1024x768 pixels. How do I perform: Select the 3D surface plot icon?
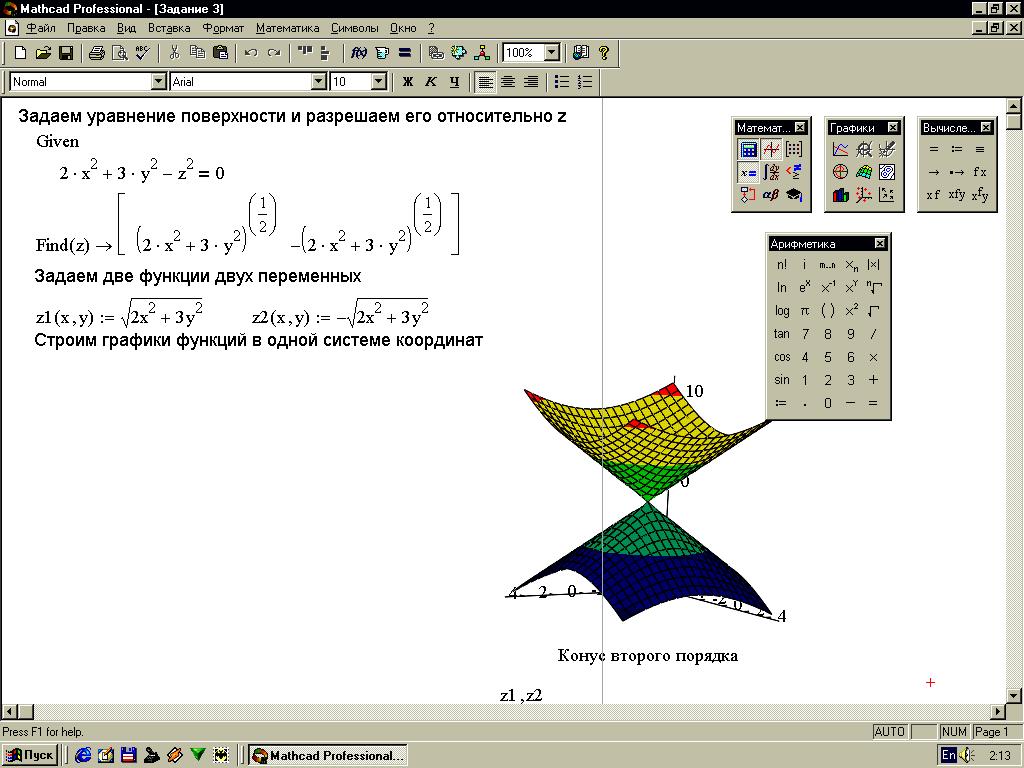click(x=863, y=172)
